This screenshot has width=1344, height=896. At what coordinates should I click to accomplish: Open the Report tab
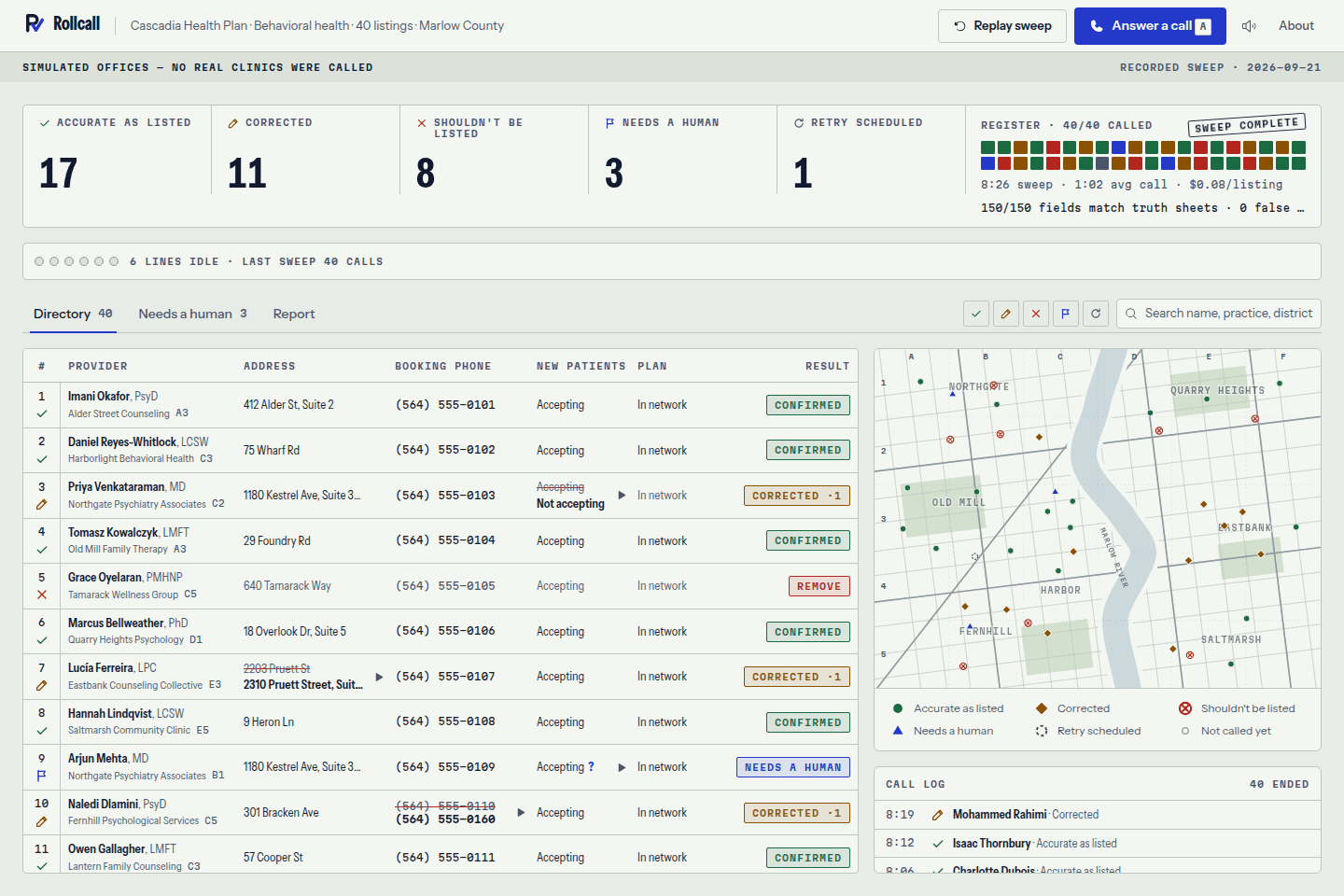(x=294, y=314)
